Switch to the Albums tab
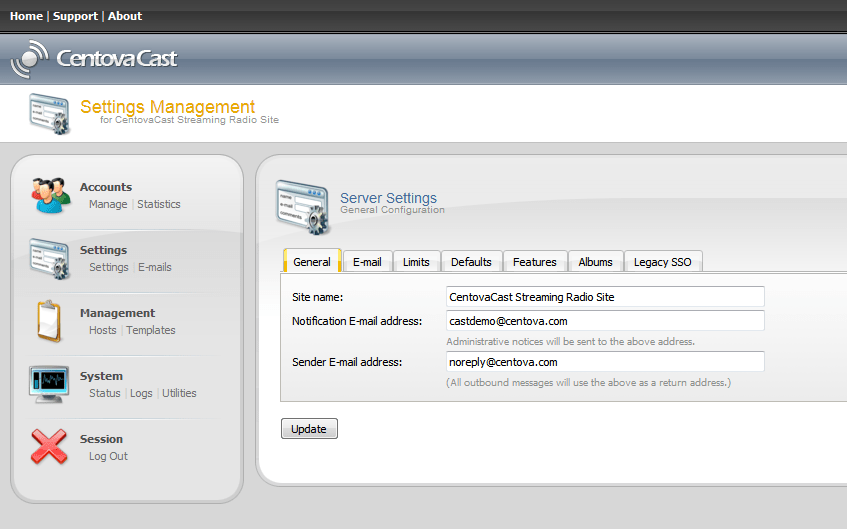847x529 pixels. coord(595,262)
